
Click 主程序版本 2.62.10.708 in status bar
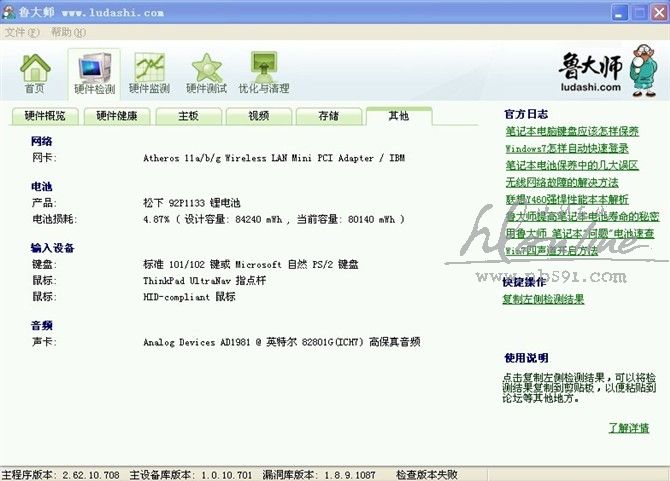tap(61, 475)
